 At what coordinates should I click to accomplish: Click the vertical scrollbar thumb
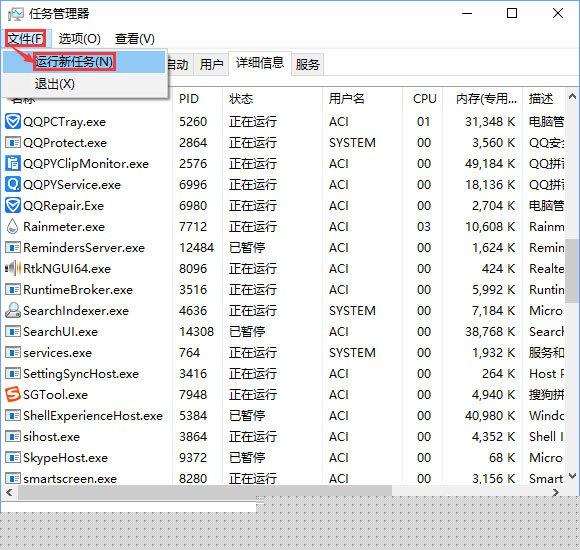(572, 271)
